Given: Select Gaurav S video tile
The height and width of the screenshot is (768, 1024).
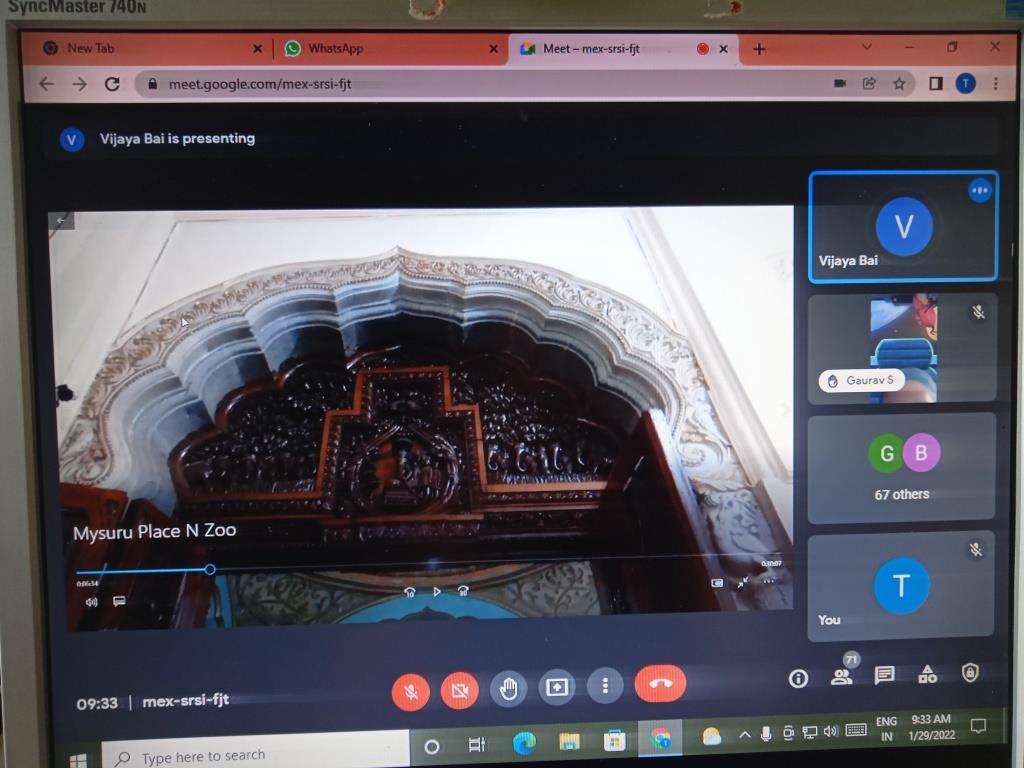Looking at the screenshot, I should pos(902,348).
